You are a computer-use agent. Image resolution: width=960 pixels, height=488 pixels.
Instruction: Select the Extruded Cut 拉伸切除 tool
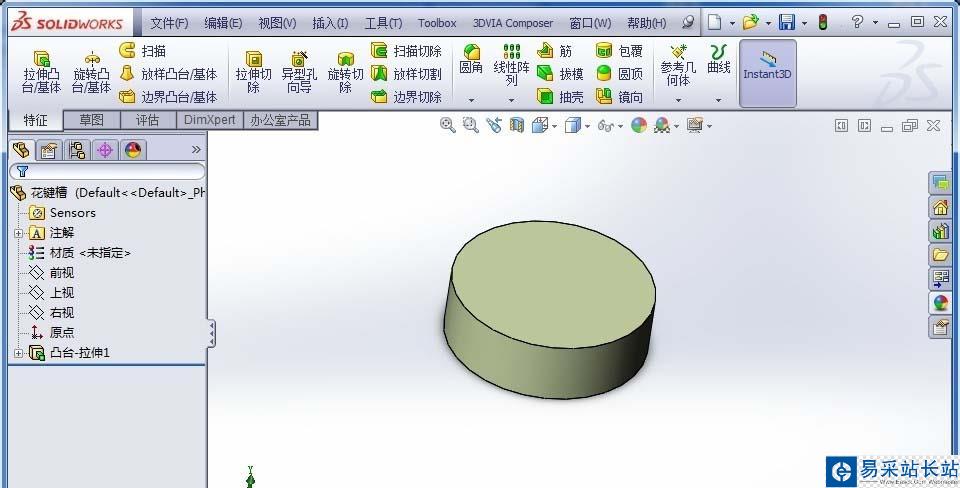(x=253, y=72)
